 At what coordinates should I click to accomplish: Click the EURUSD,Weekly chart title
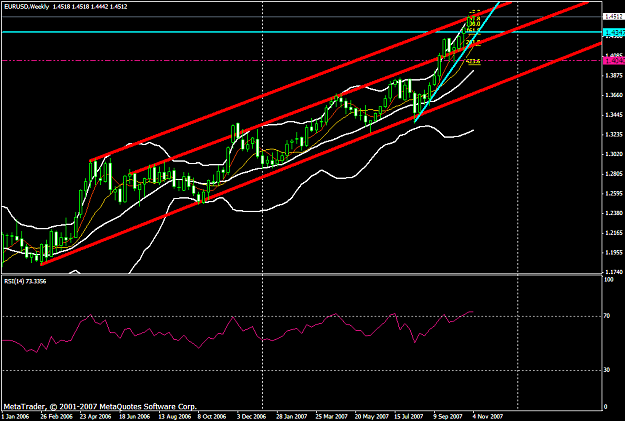[26, 7]
